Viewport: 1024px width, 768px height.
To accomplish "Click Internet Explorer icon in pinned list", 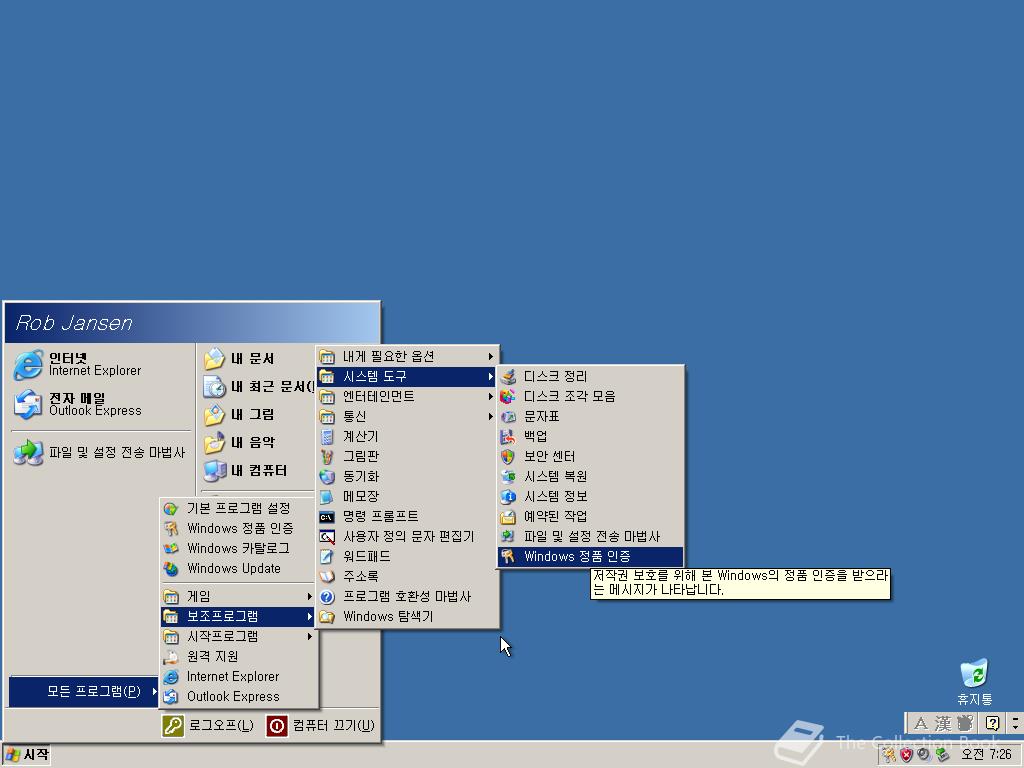I will point(28,364).
